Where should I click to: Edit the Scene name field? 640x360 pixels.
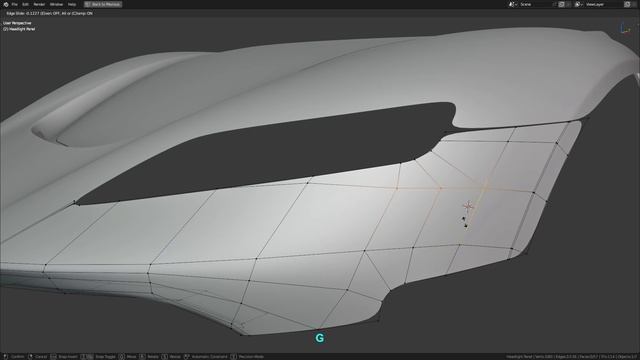(x=535, y=4)
